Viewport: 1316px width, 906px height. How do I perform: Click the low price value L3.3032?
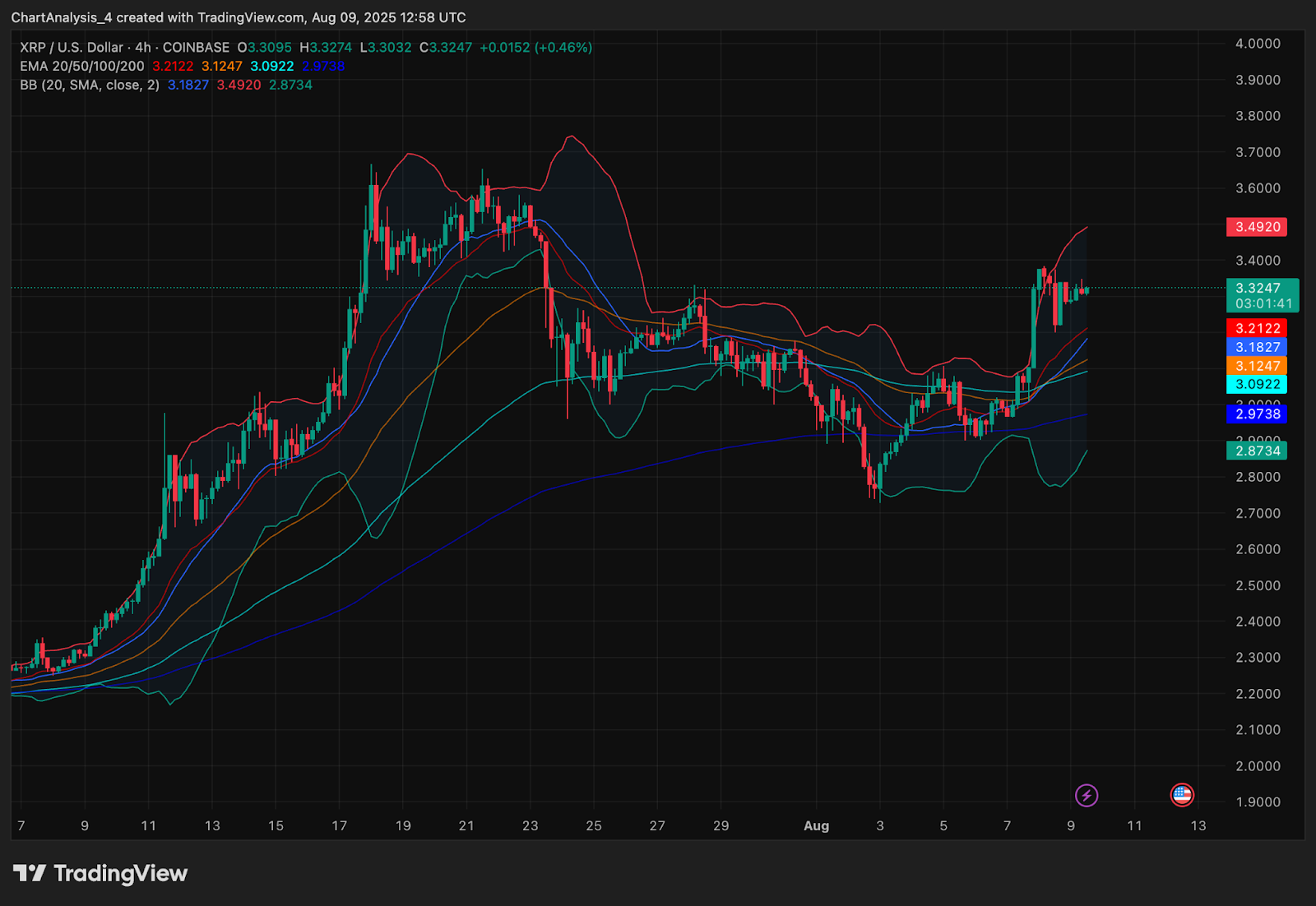pos(386,48)
